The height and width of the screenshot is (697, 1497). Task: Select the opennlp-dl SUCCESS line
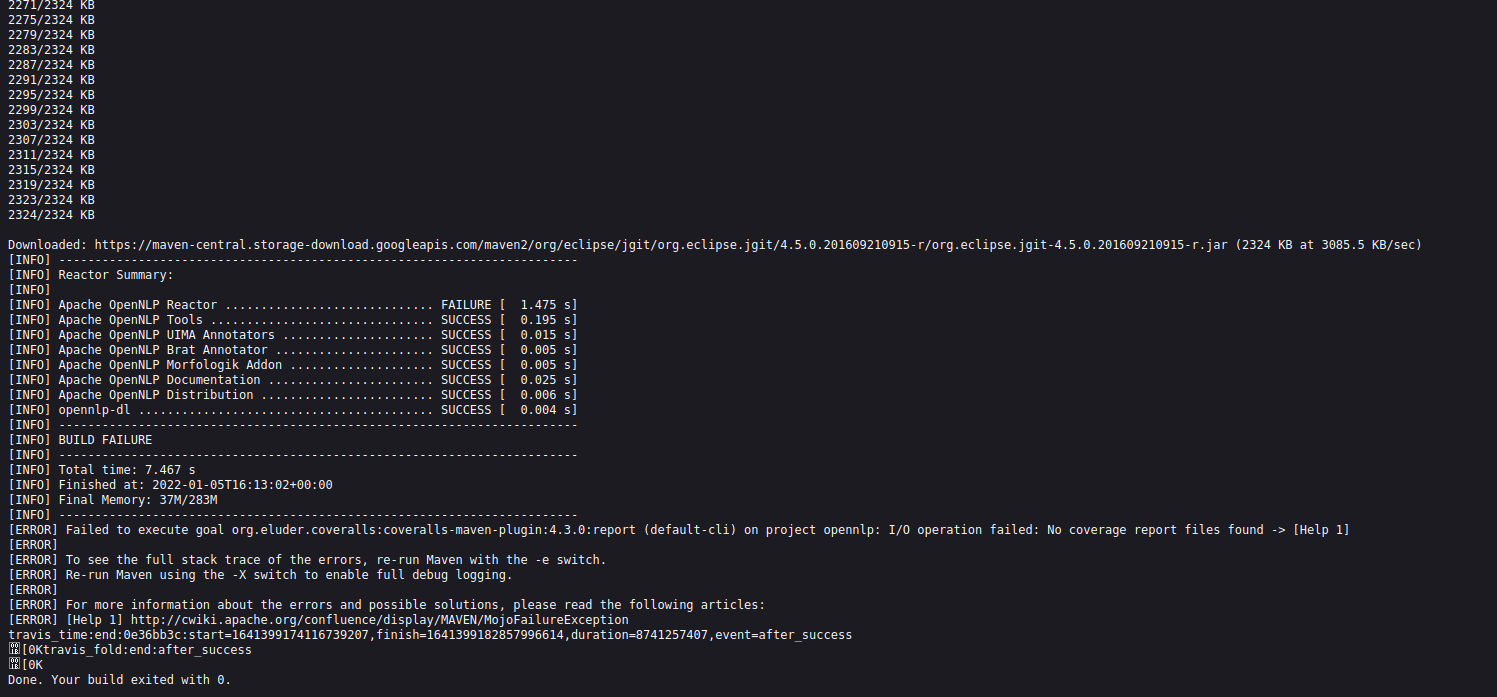tap(293, 410)
